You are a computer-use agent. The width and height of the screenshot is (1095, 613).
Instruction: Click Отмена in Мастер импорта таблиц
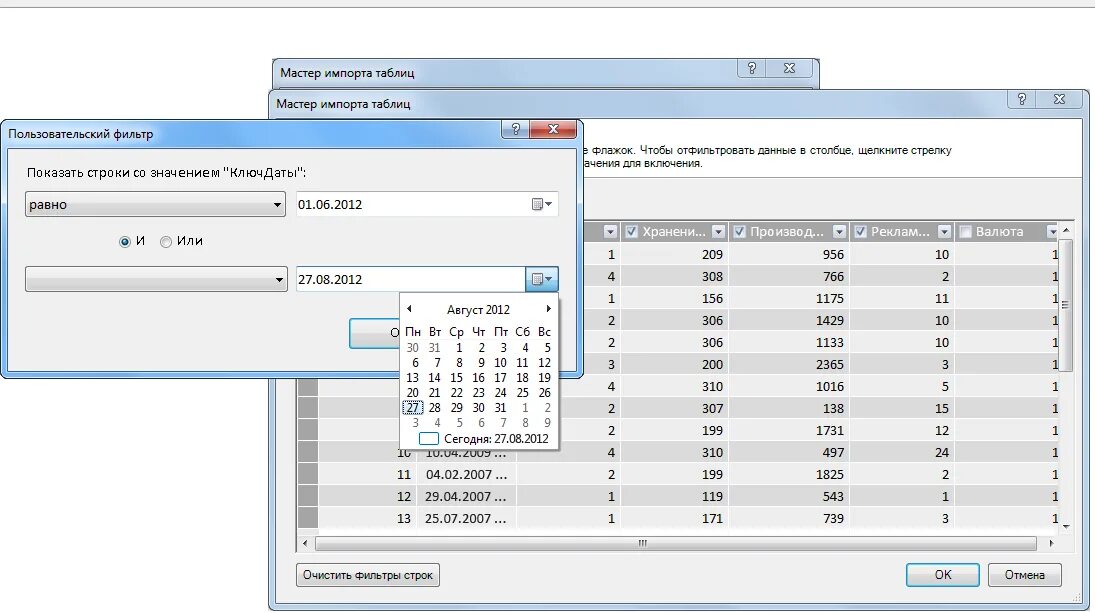(1024, 575)
